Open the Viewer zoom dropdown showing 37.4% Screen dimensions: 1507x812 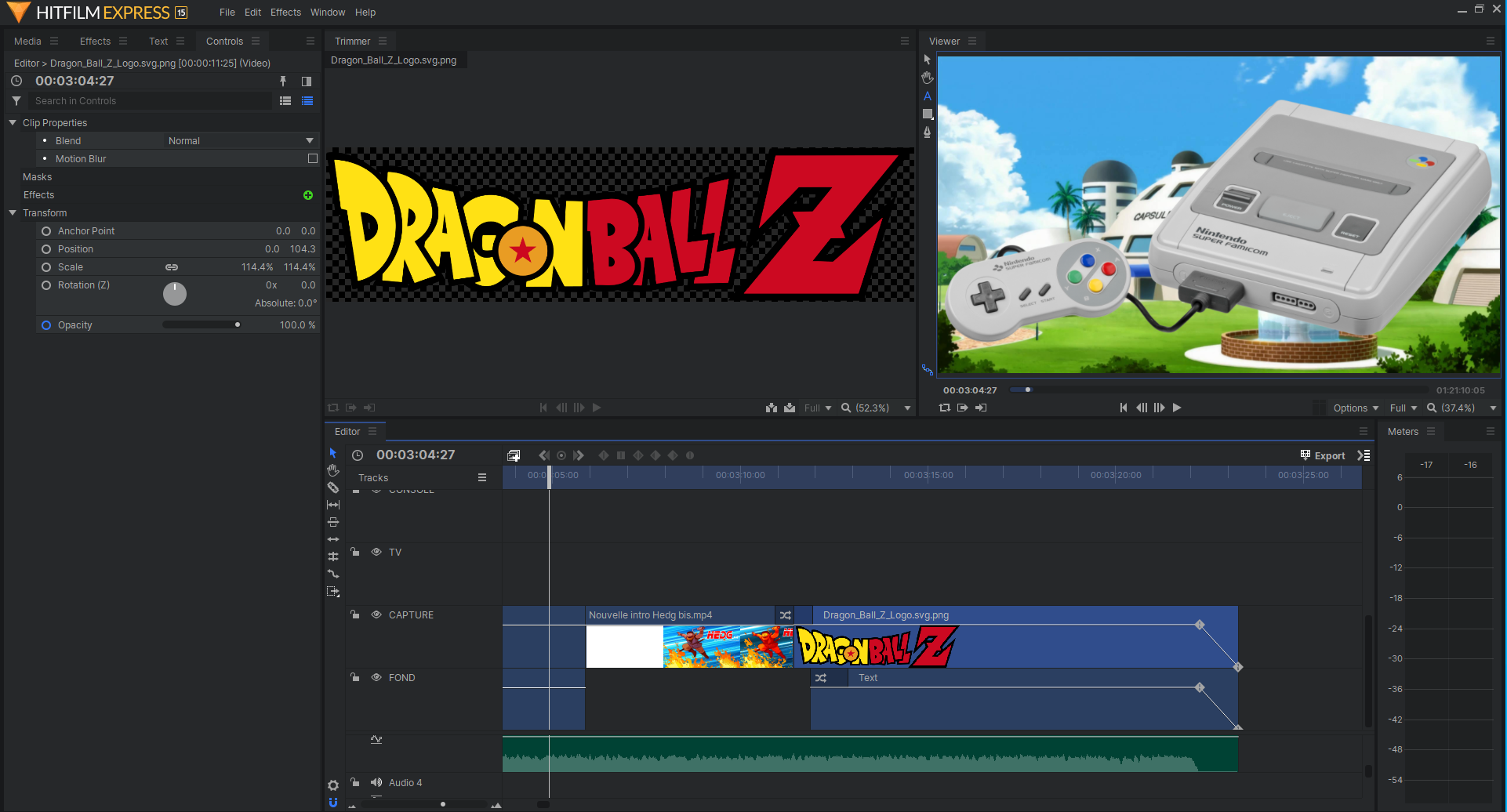click(x=1462, y=408)
